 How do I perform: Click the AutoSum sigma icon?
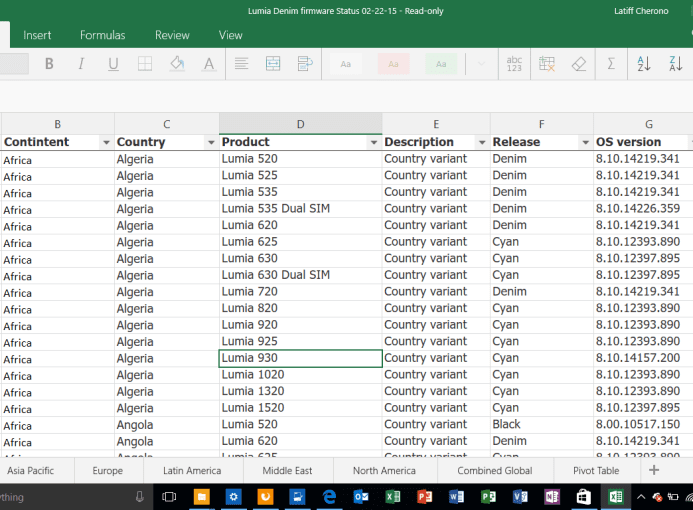pos(611,64)
